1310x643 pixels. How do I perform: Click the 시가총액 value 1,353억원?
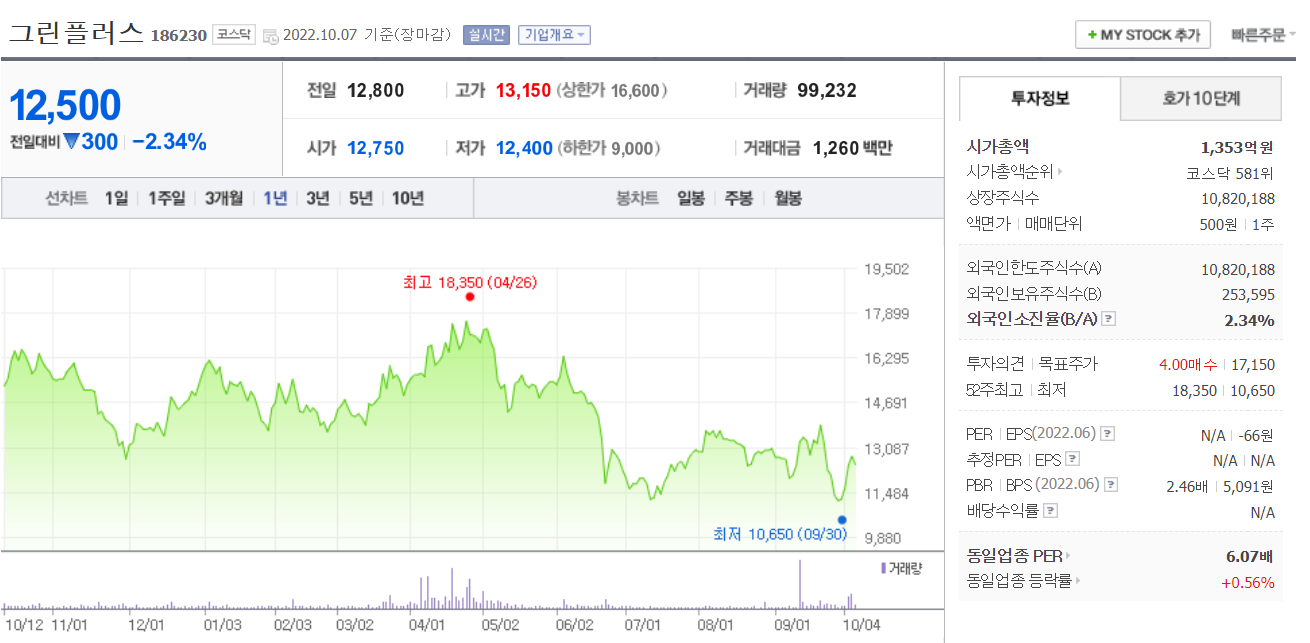1237,147
